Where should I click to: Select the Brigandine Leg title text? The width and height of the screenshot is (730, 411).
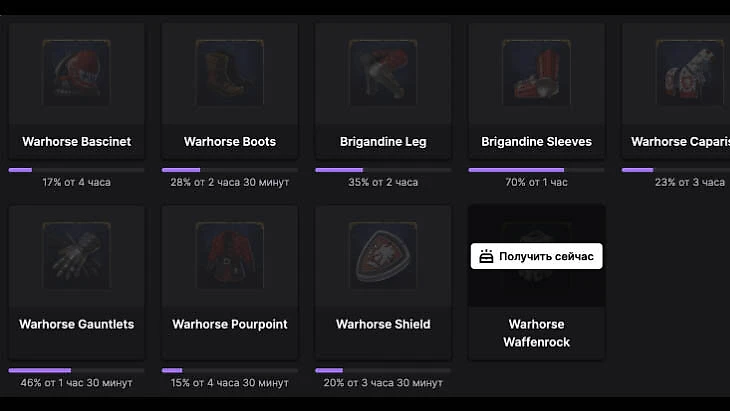click(383, 142)
